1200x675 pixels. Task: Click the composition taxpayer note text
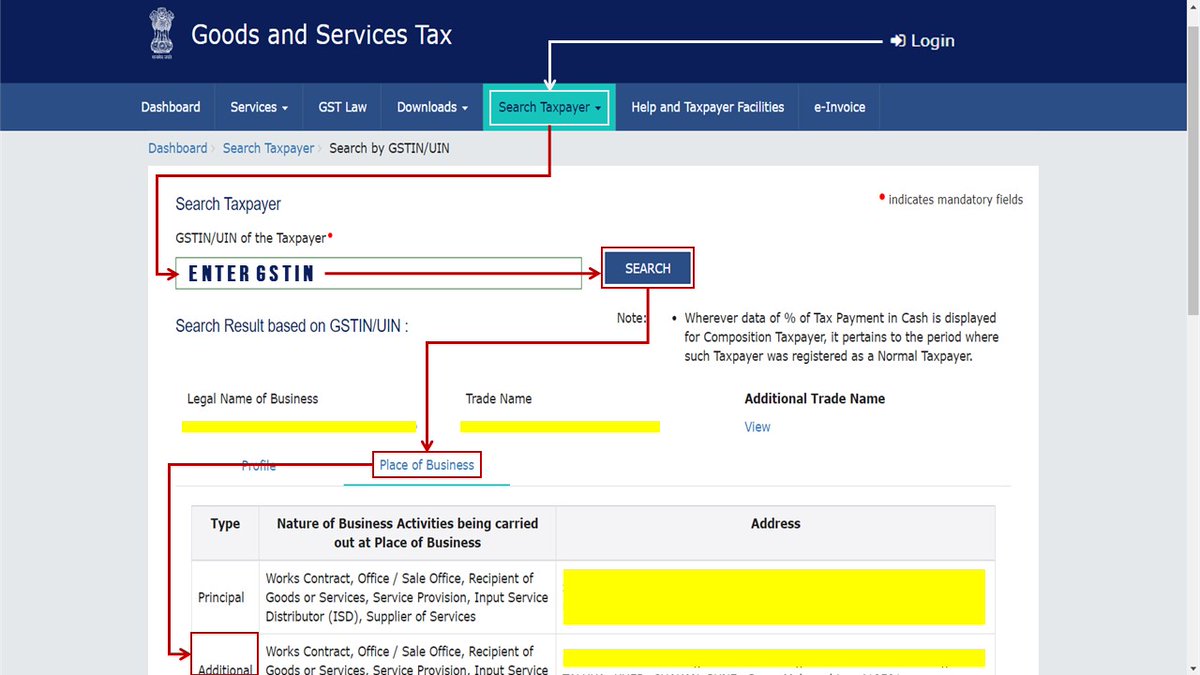pos(841,337)
